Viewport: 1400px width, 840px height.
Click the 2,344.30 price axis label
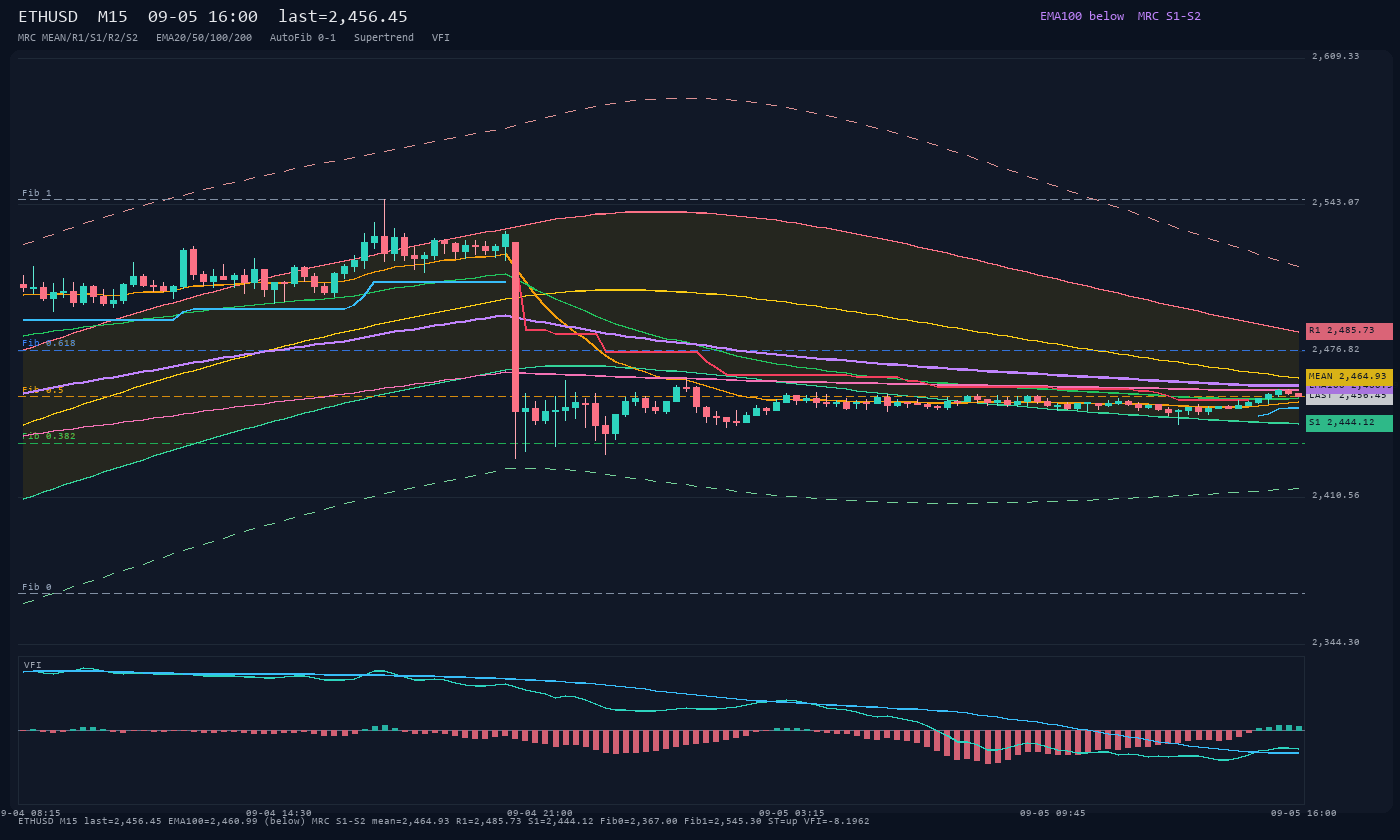1336,642
